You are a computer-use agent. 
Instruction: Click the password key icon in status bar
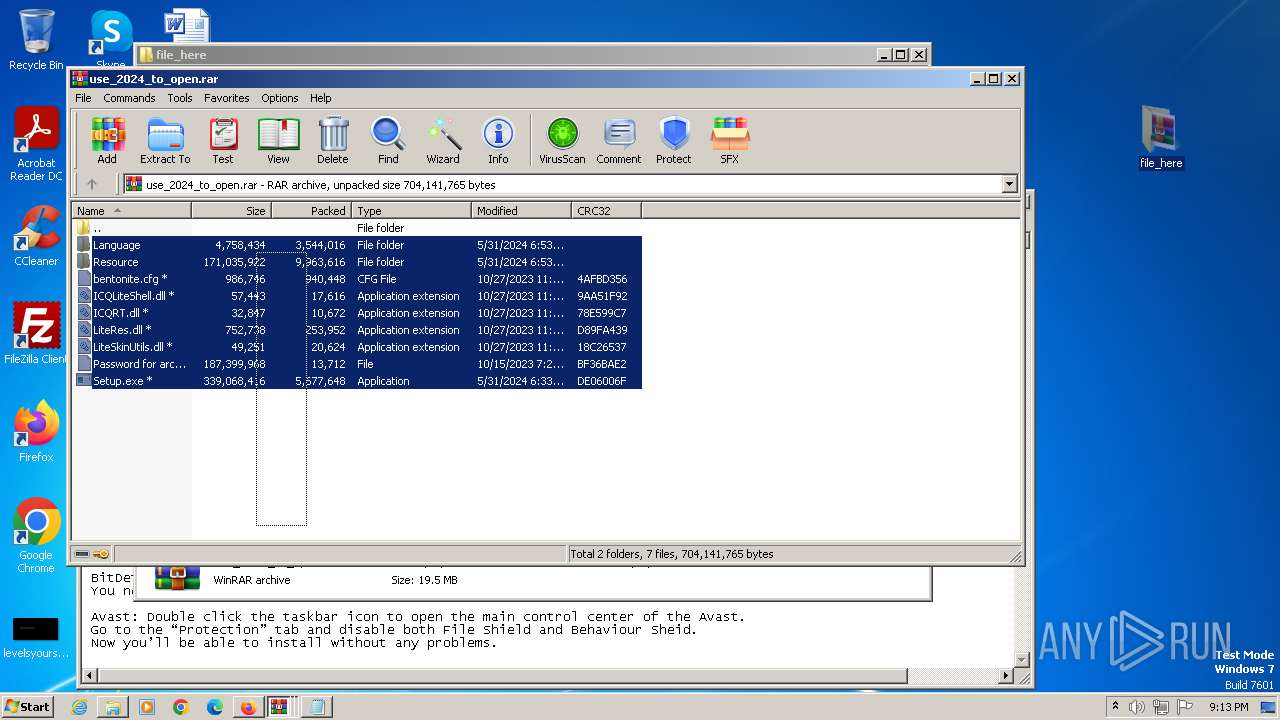click(101, 554)
